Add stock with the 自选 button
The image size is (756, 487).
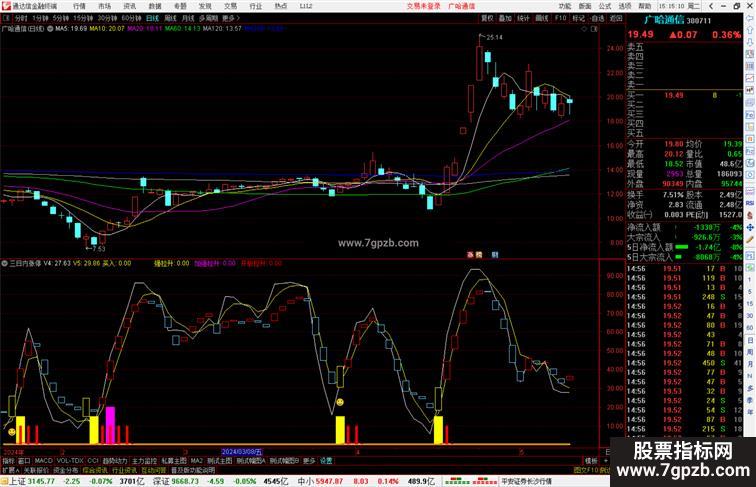(x=597, y=18)
